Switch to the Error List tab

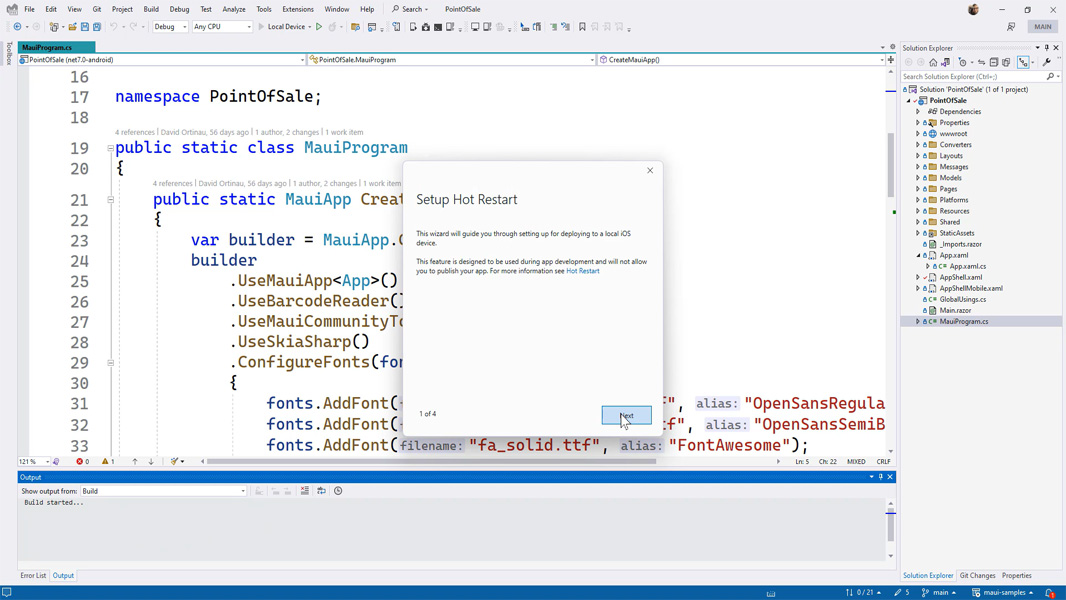coord(33,576)
